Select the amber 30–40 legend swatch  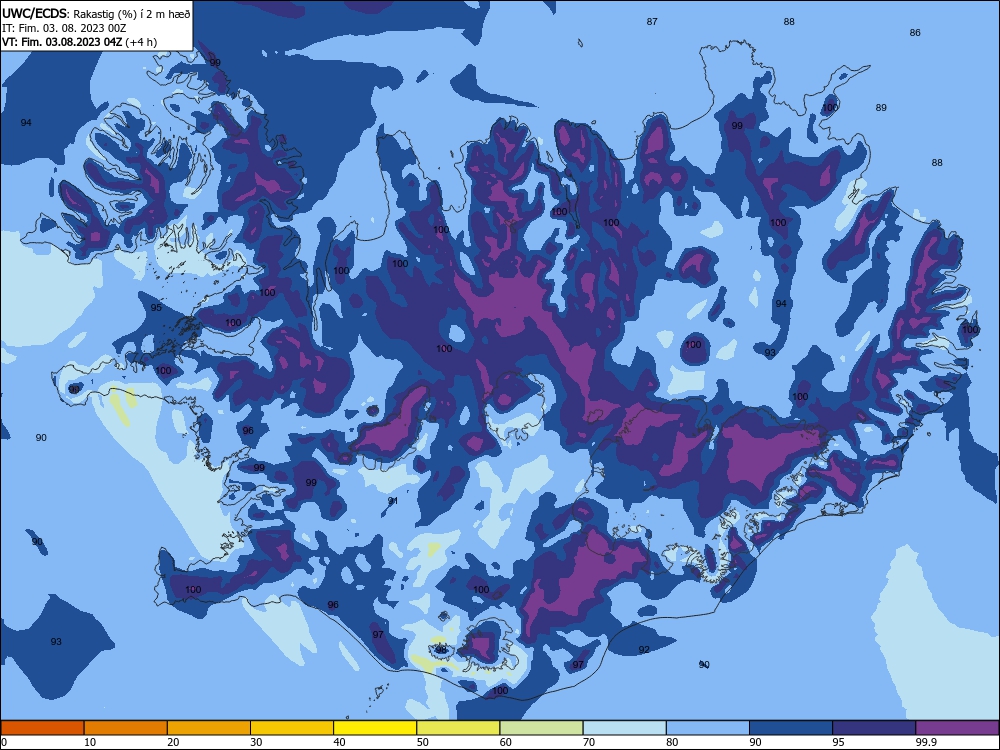coord(292,728)
